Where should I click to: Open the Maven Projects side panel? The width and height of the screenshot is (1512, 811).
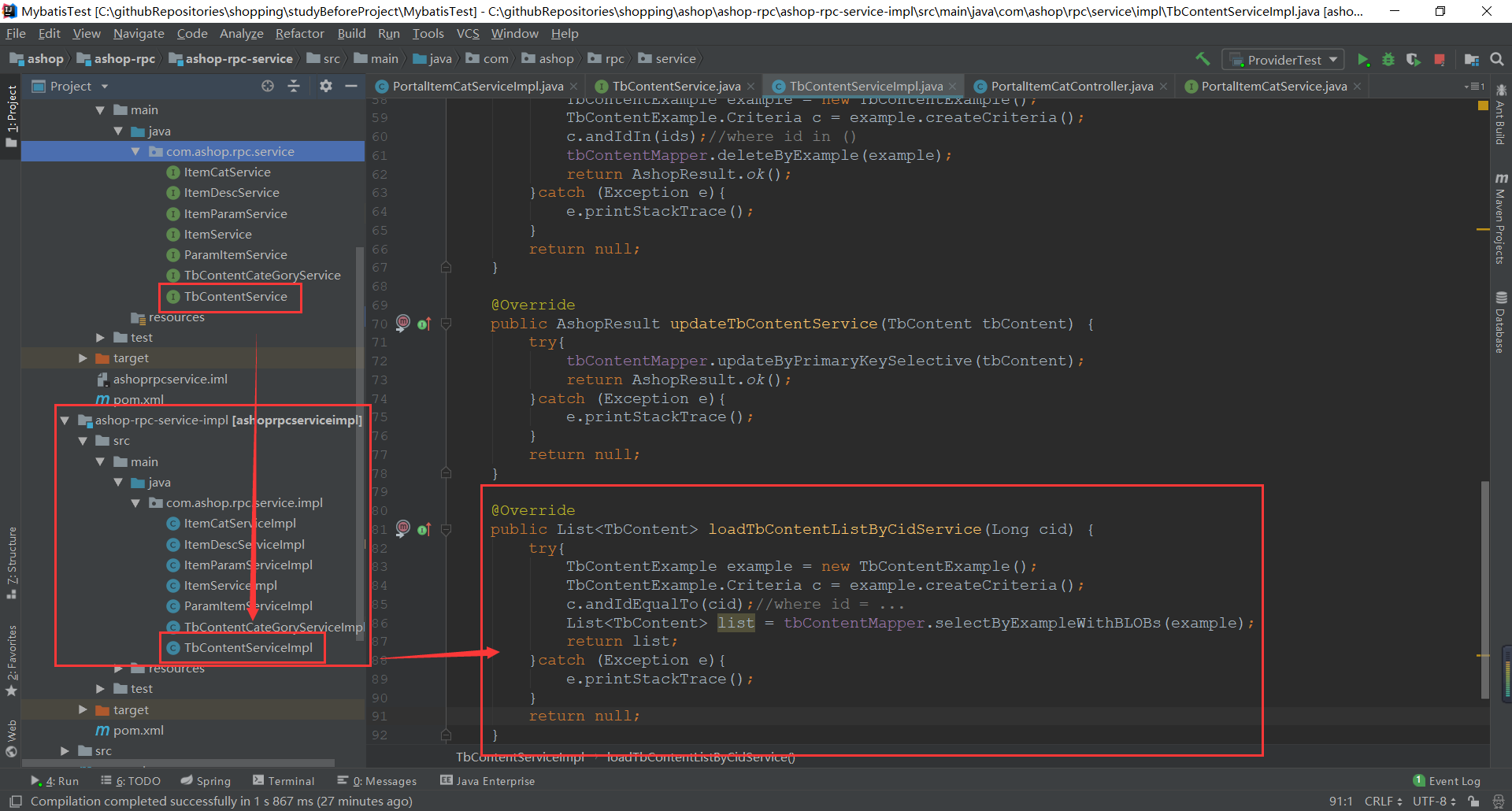[x=1501, y=219]
